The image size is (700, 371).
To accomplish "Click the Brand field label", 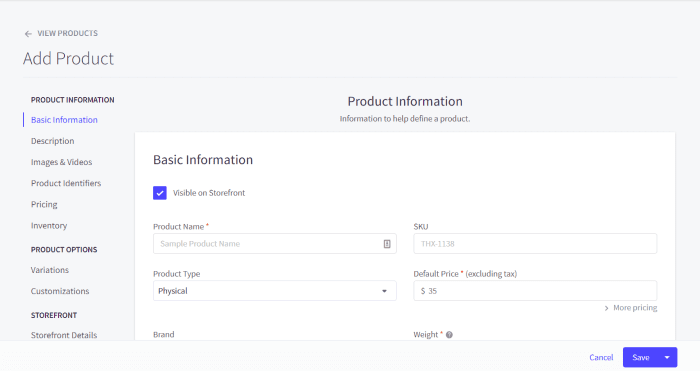I will [164, 334].
